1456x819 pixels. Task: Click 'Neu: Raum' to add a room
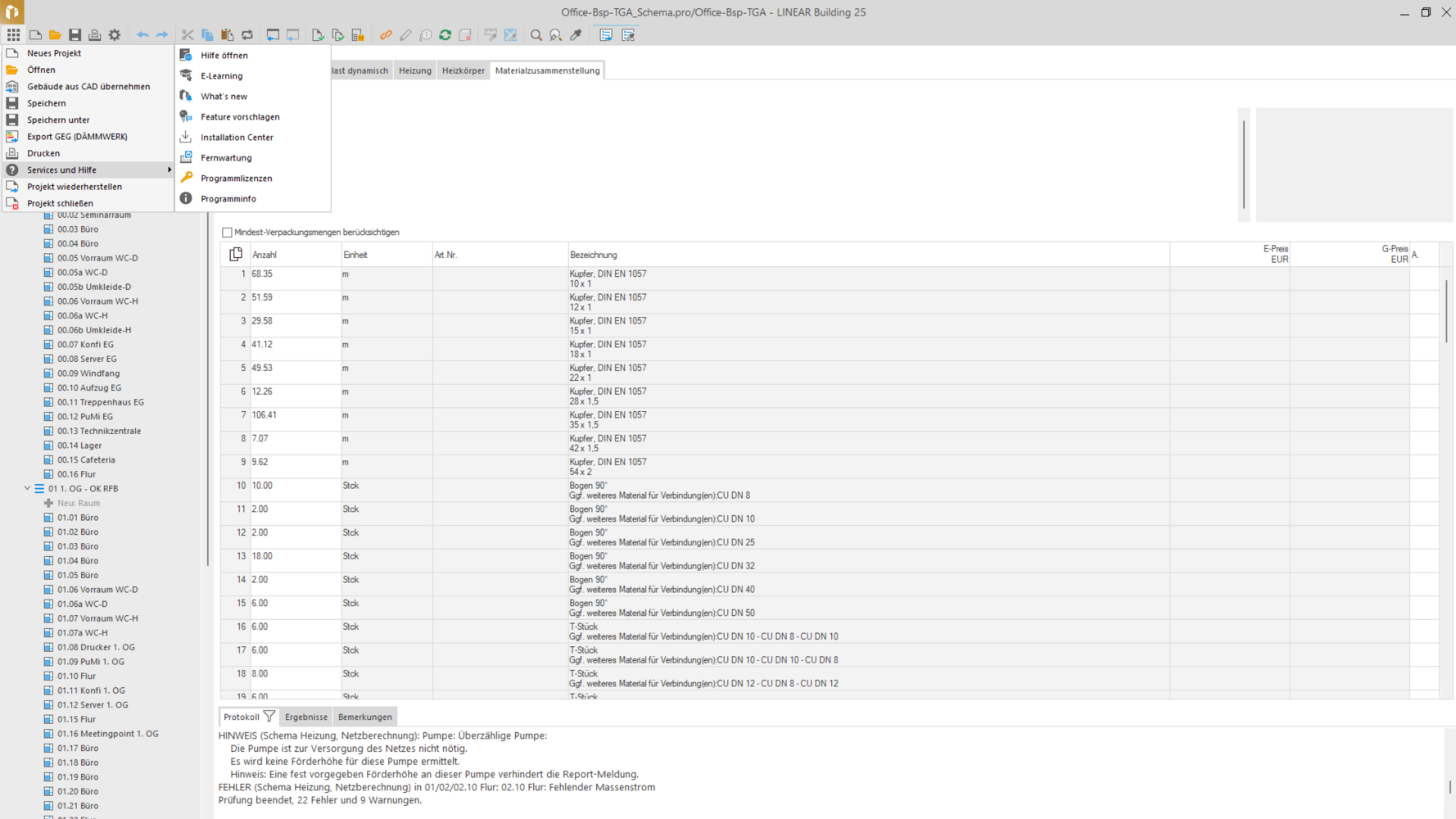[x=79, y=503]
